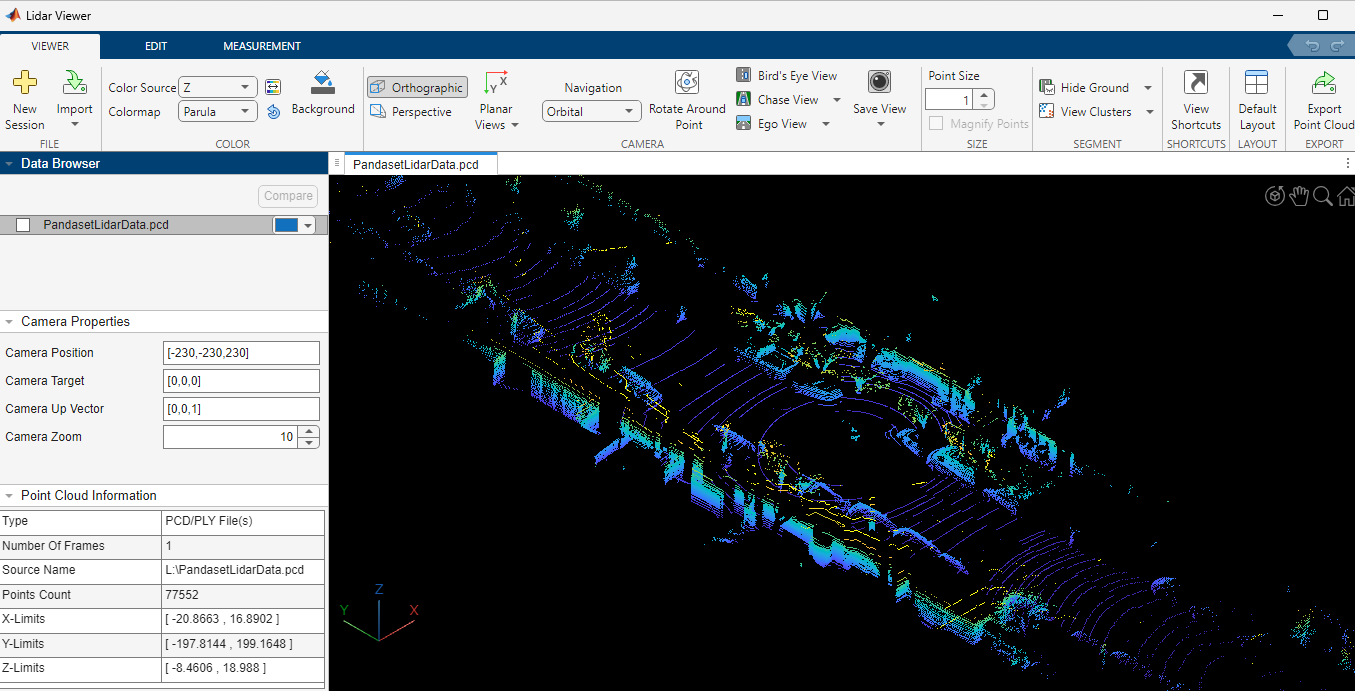Toggle visibility of PandasetLidarData.pcd checkbox
Image resolution: width=1355 pixels, height=691 pixels.
coord(22,225)
